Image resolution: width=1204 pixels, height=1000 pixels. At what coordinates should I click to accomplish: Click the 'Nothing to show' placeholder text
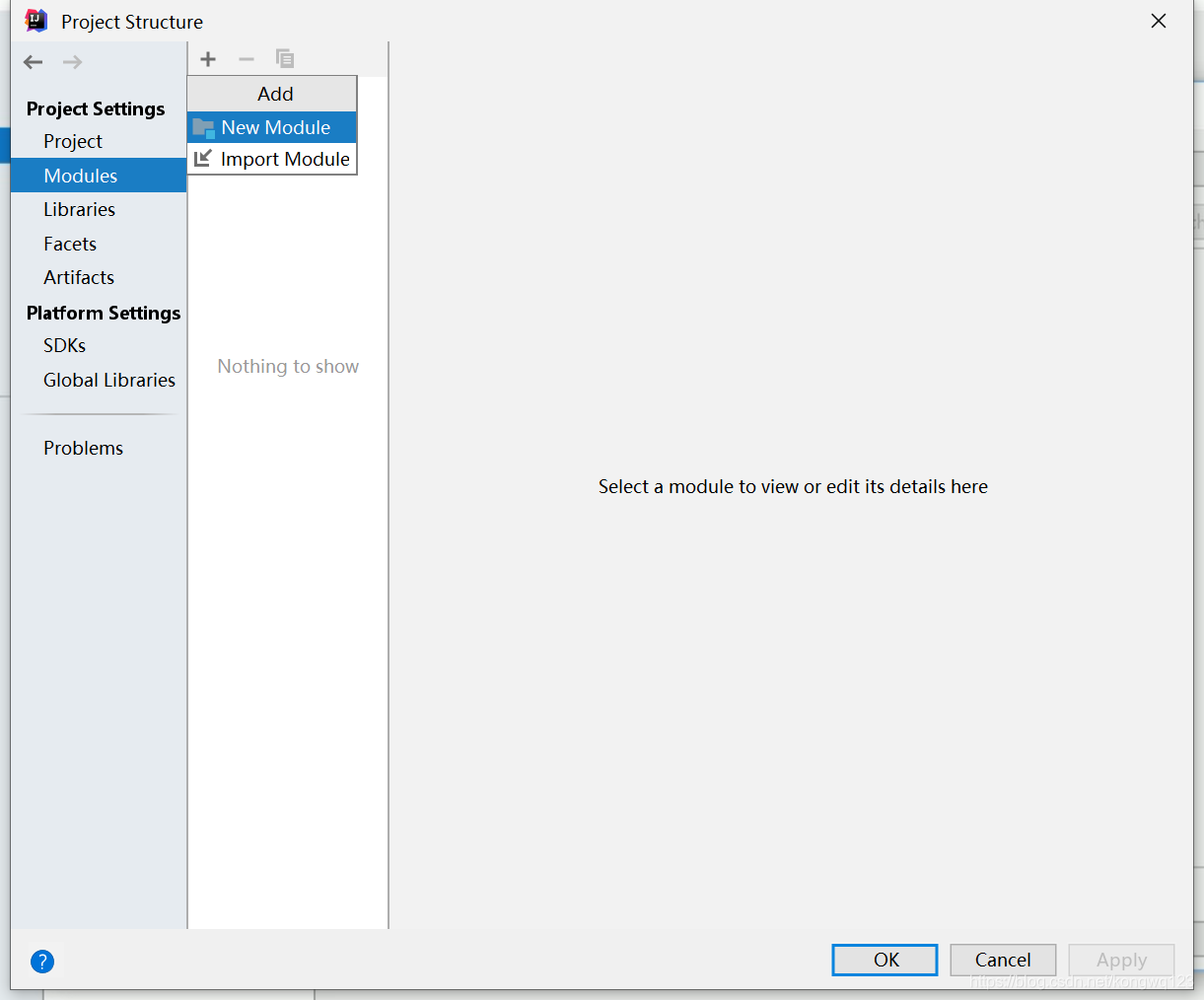point(288,366)
